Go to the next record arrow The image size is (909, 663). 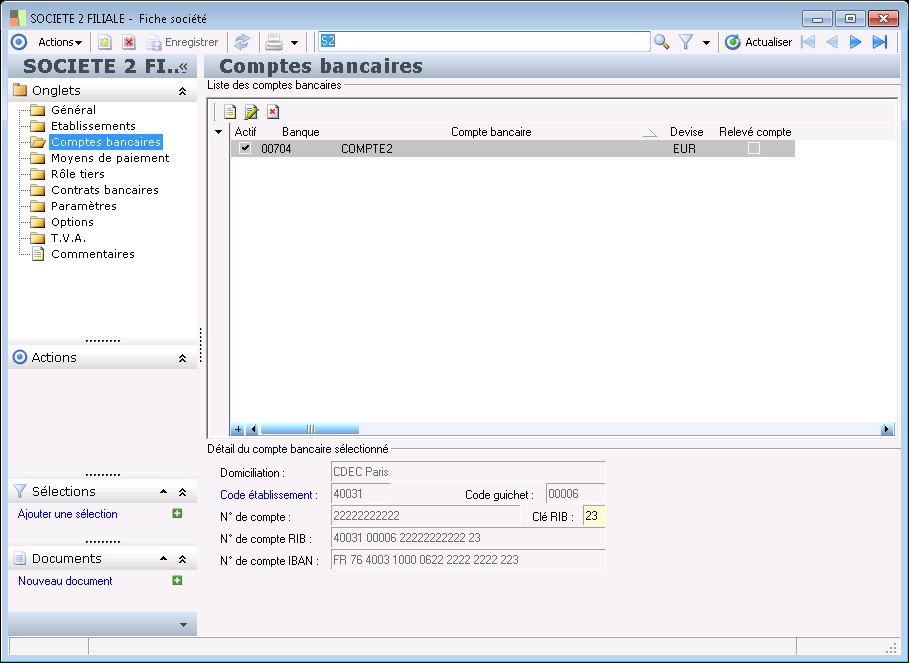pyautogui.click(x=855, y=42)
